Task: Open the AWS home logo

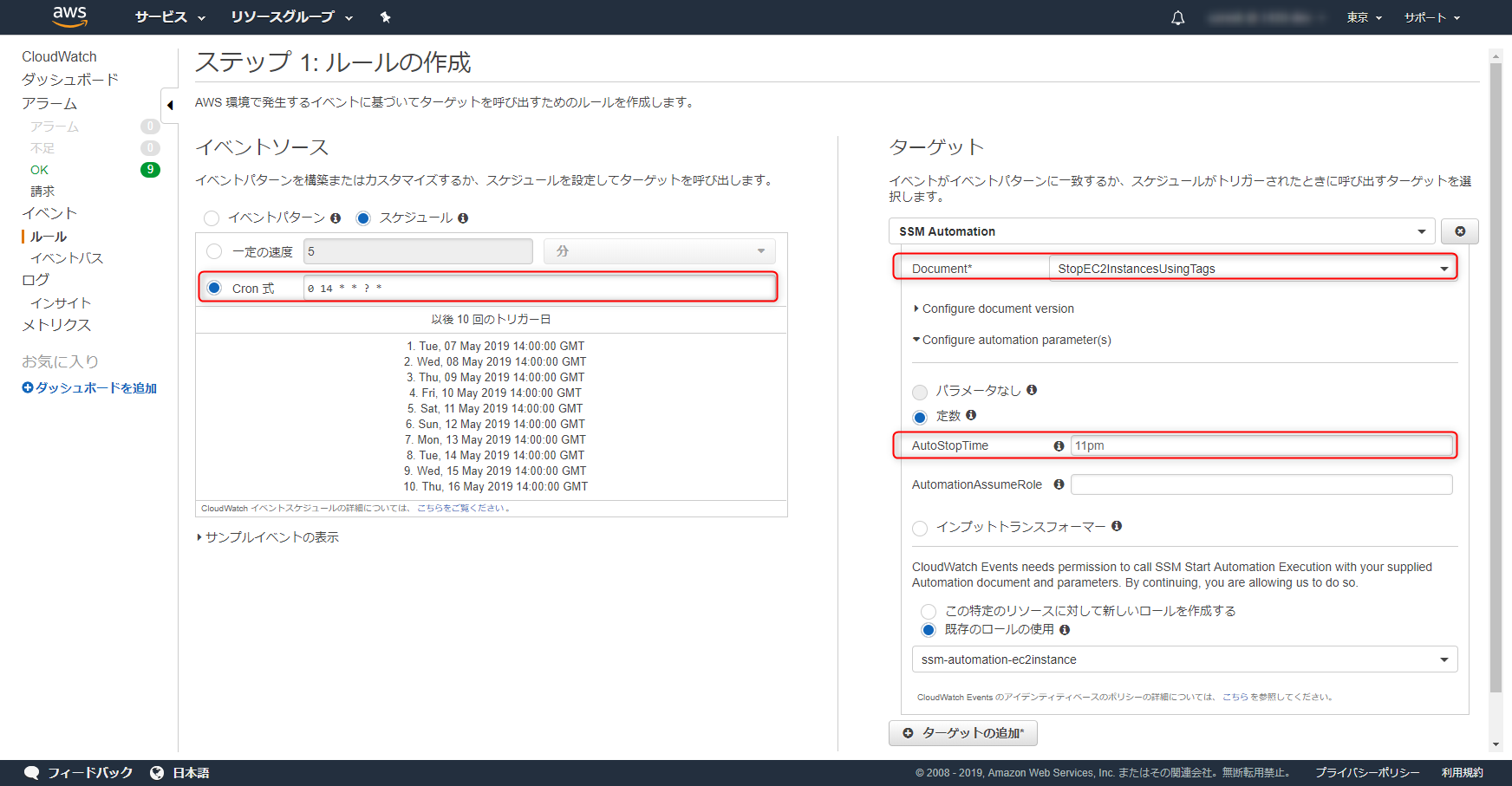Action: [x=69, y=16]
